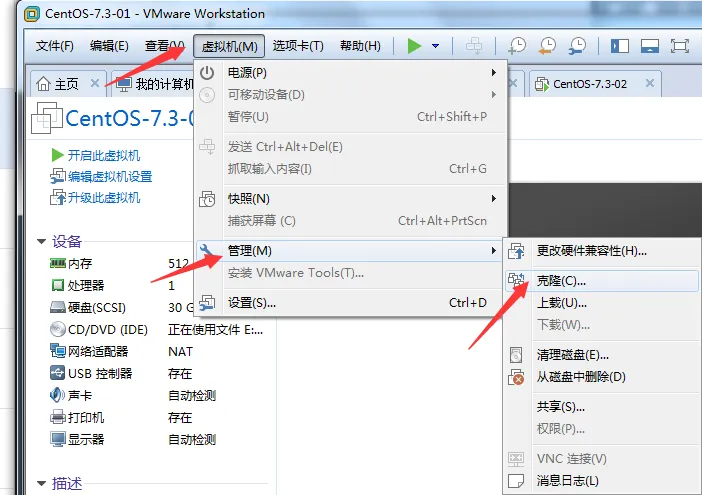702x495 pixels.
Task: Toggle the library sidebar view icon
Action: coord(620,46)
